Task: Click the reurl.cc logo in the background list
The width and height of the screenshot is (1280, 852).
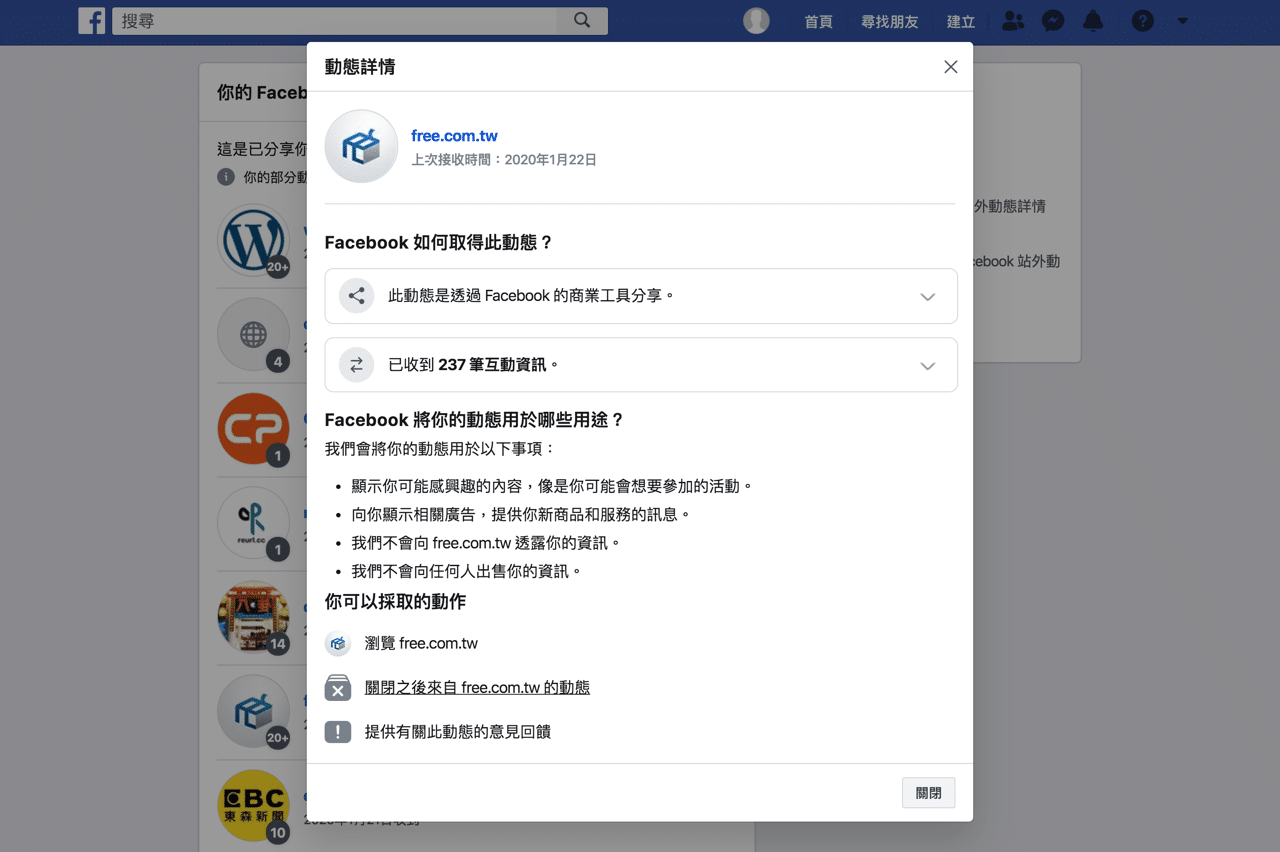Action: (x=254, y=522)
